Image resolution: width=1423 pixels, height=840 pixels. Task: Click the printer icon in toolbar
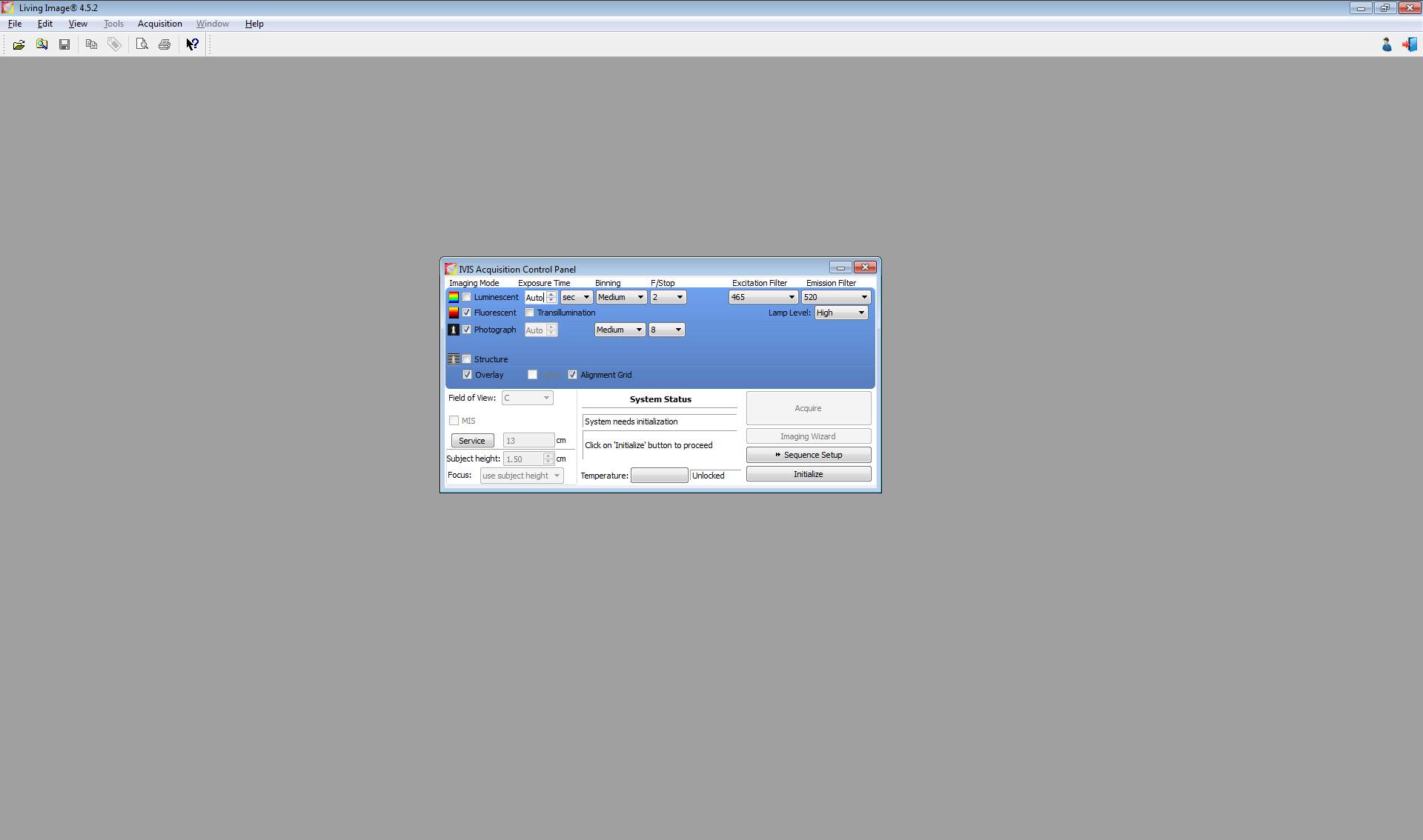tap(165, 44)
